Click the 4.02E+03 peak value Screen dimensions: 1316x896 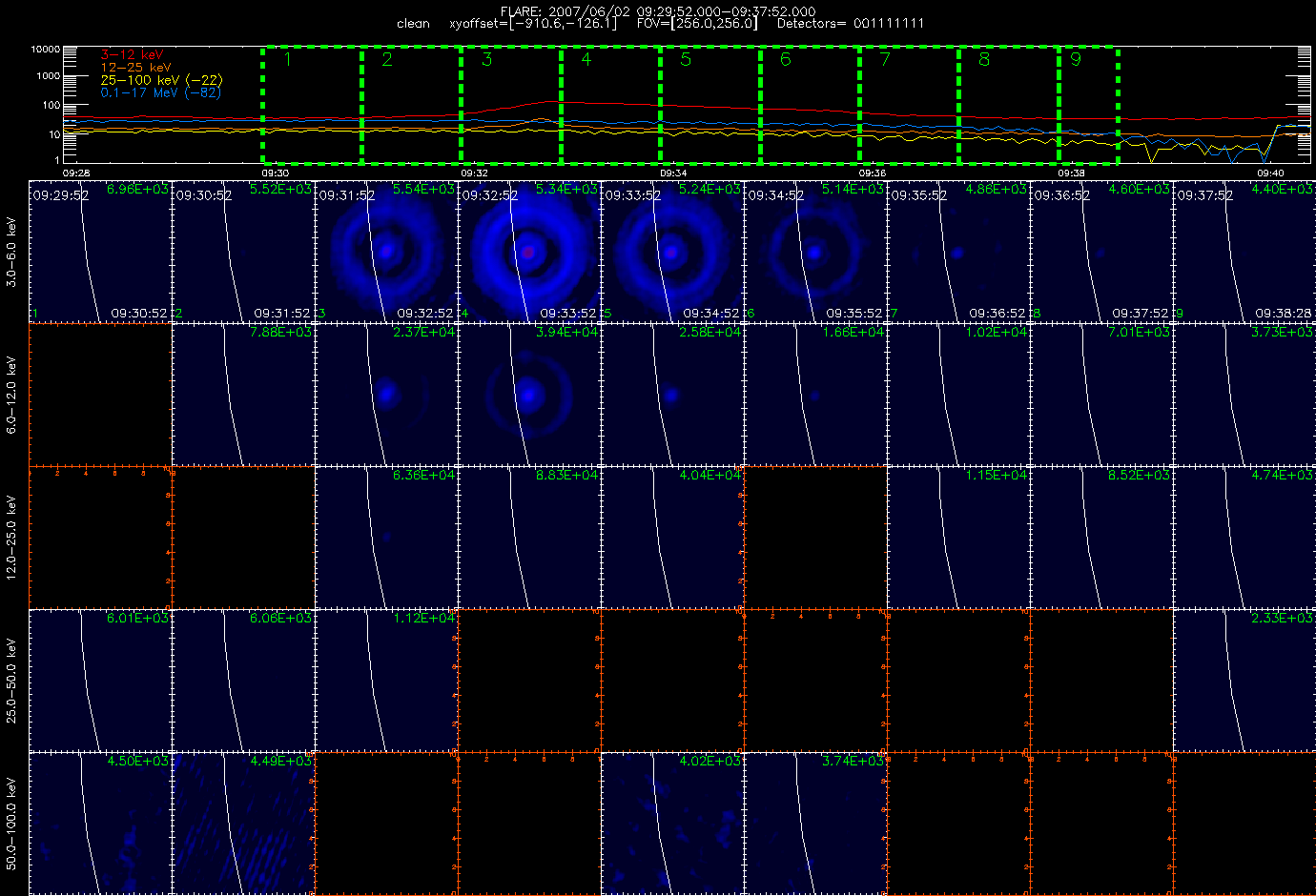click(x=710, y=761)
